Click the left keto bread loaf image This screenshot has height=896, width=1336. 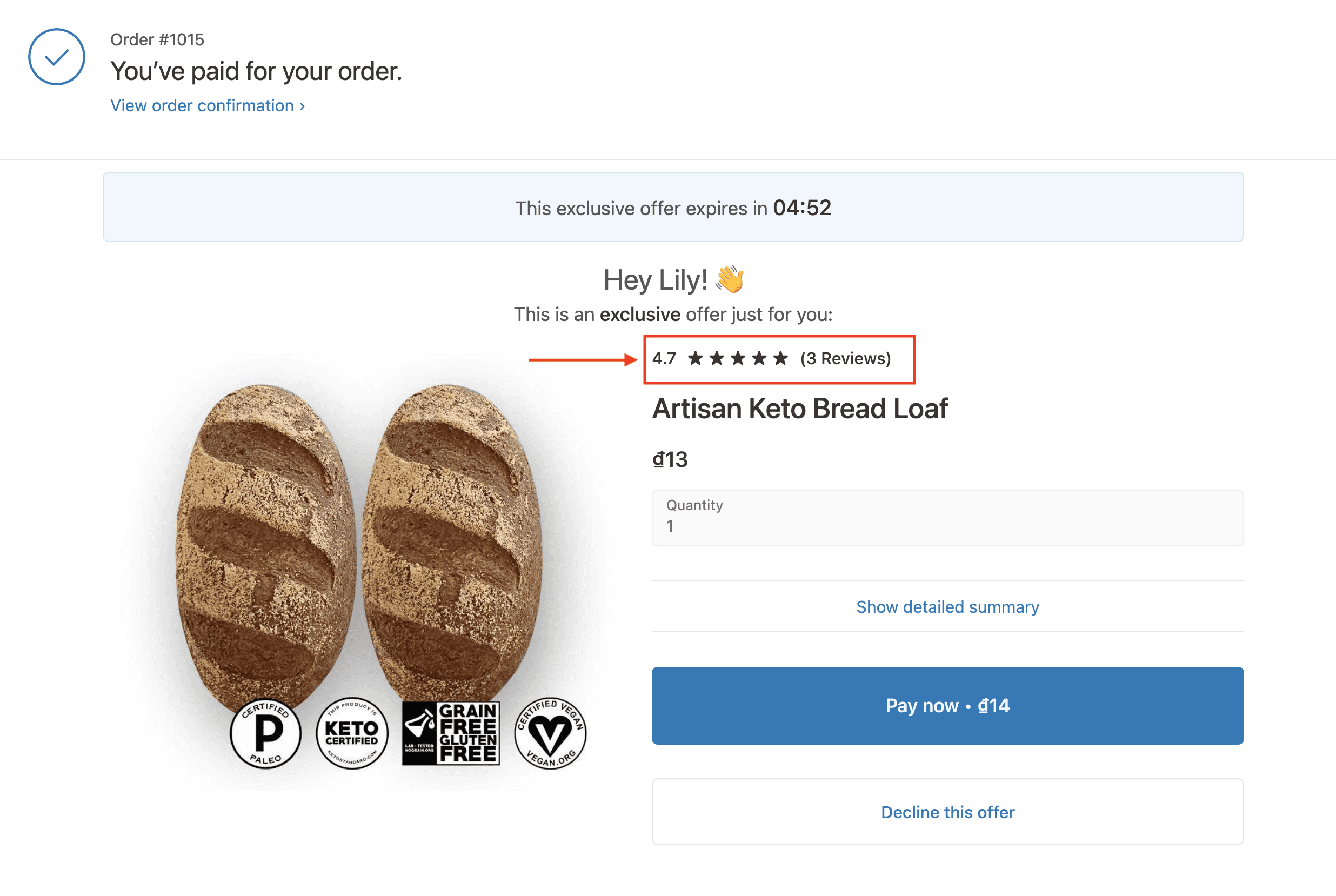pos(266,543)
